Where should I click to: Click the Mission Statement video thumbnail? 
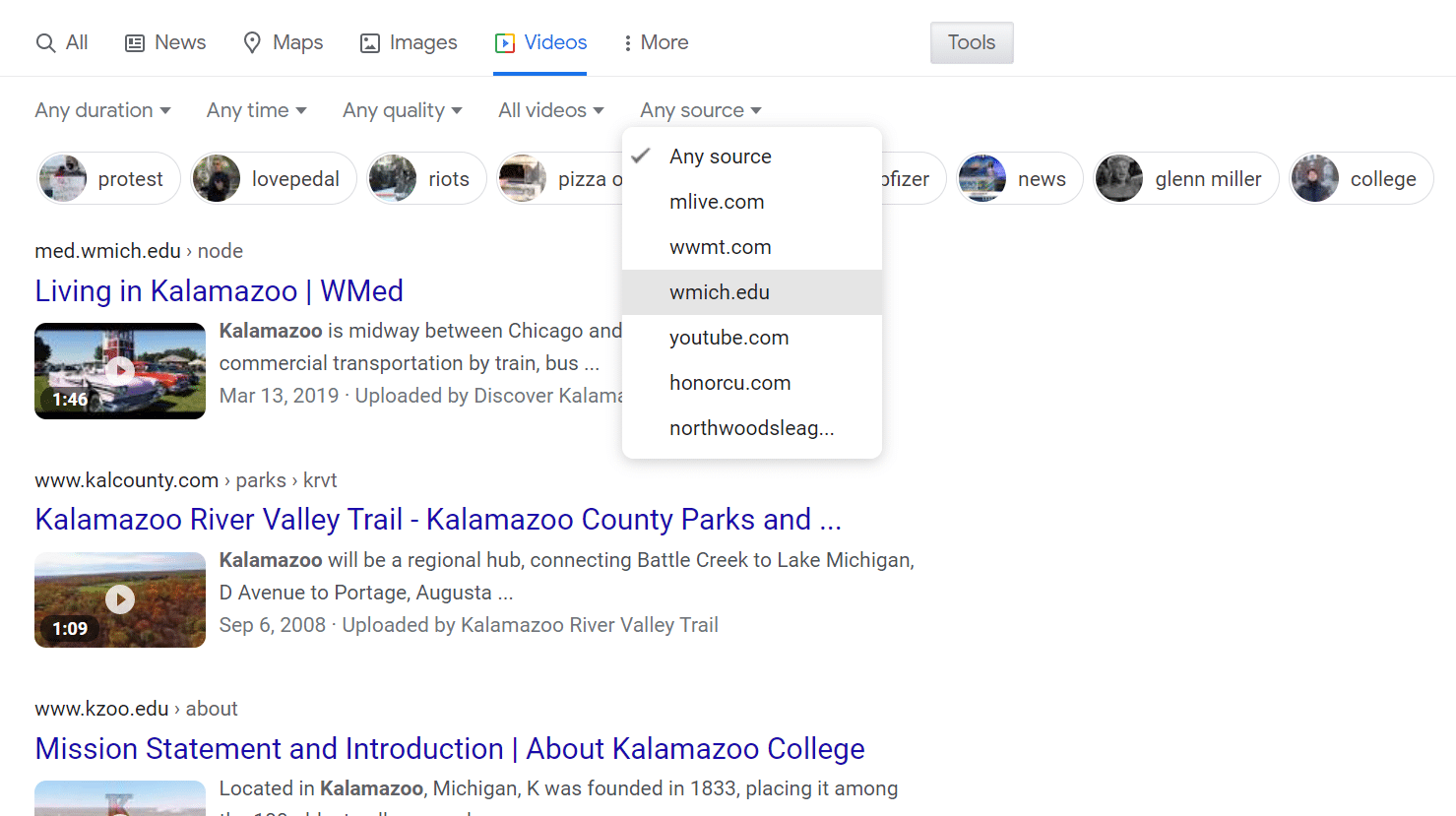click(x=119, y=797)
